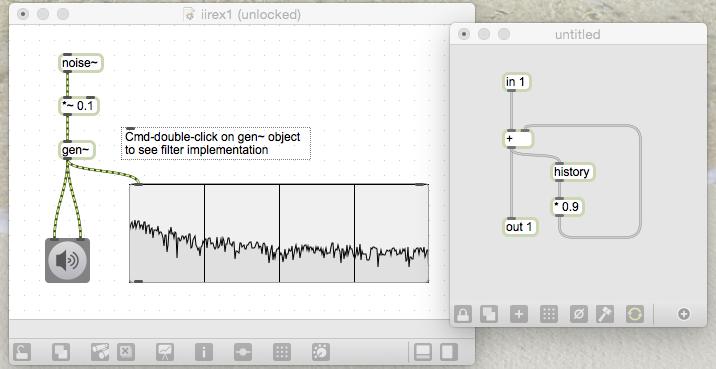The width and height of the screenshot is (716, 369).
Task: Toggle the patcher lock in iirex1 toolbar
Action: 22,352
